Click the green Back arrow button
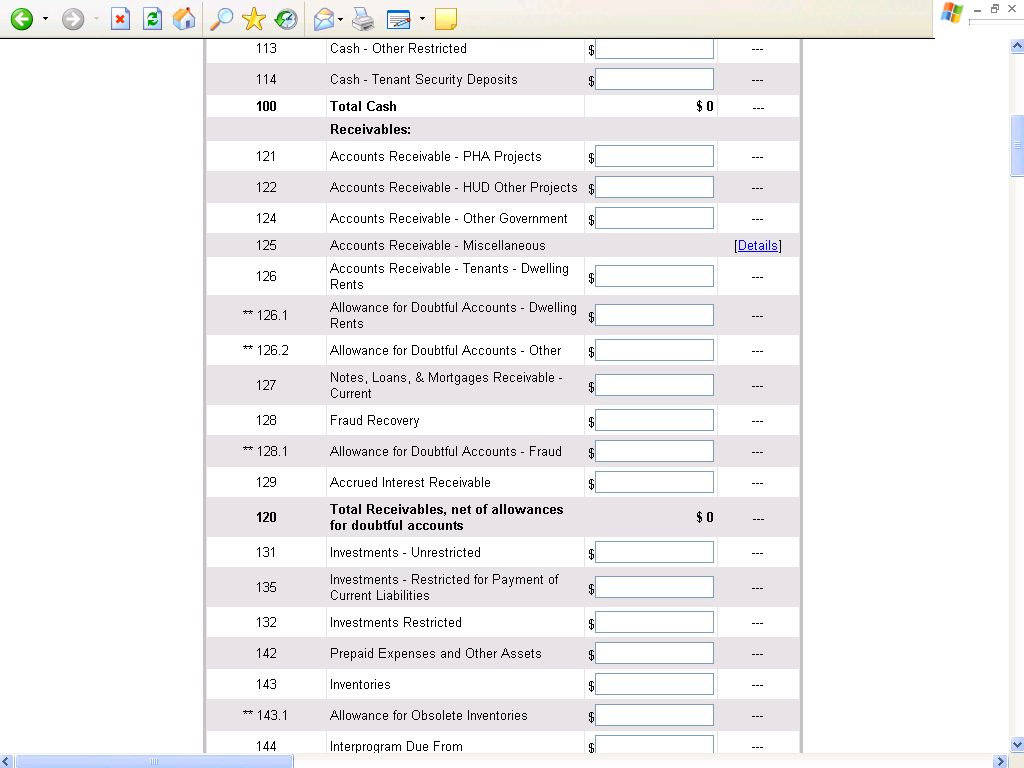 point(21,19)
